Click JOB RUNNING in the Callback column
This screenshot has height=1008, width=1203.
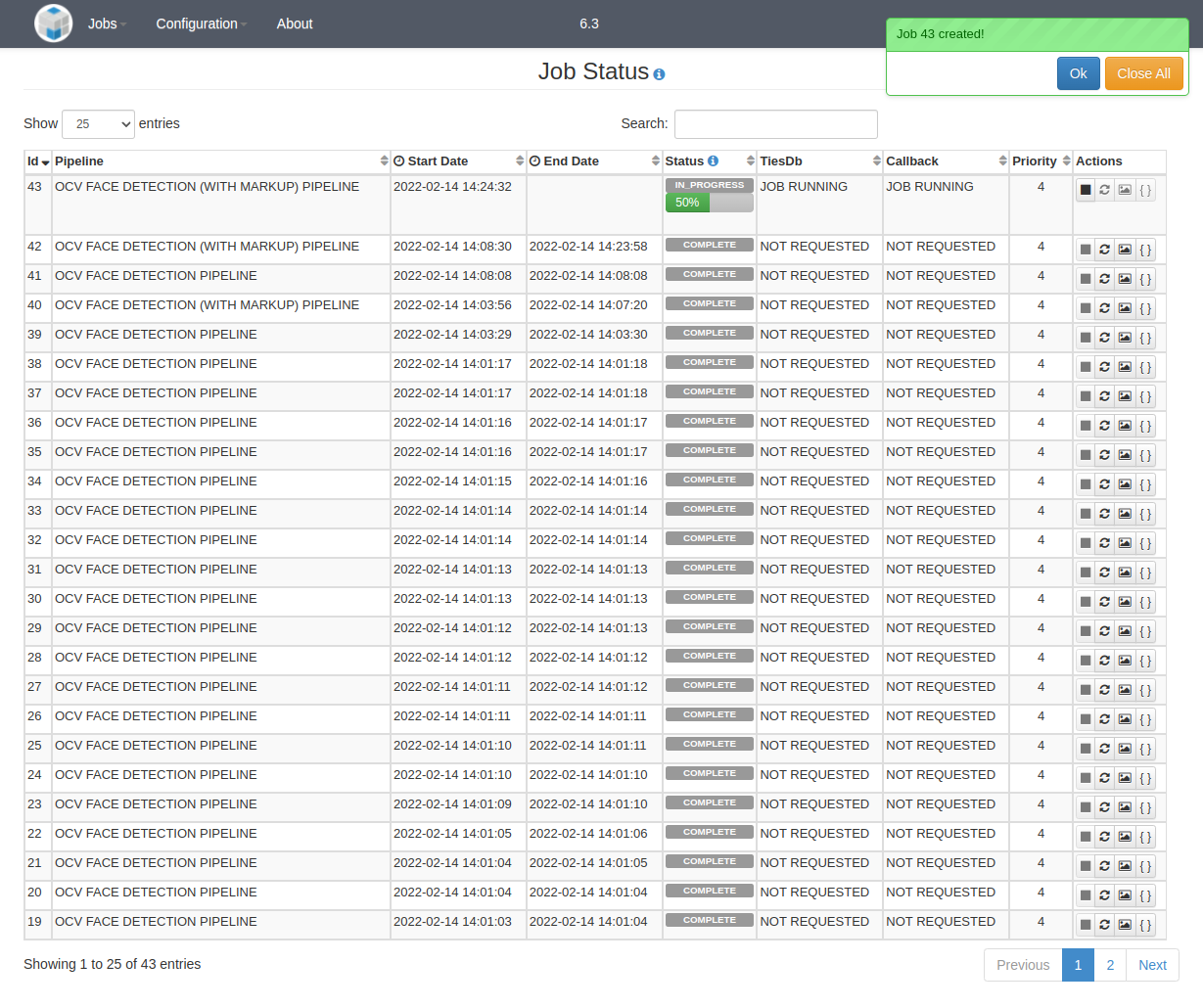930,187
